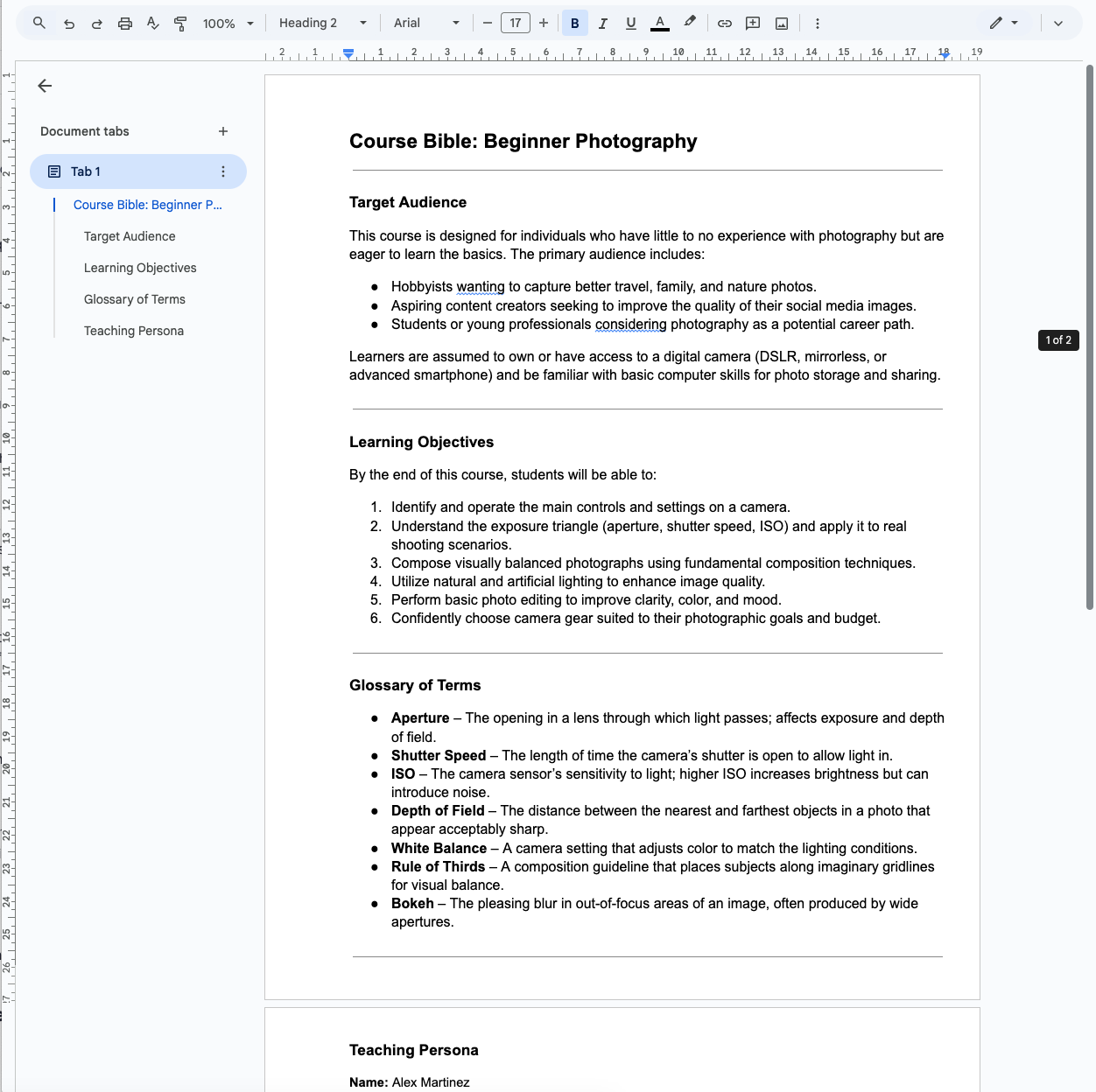Click the right indent marker on the ruler
The image size is (1096, 1092).
(x=944, y=55)
